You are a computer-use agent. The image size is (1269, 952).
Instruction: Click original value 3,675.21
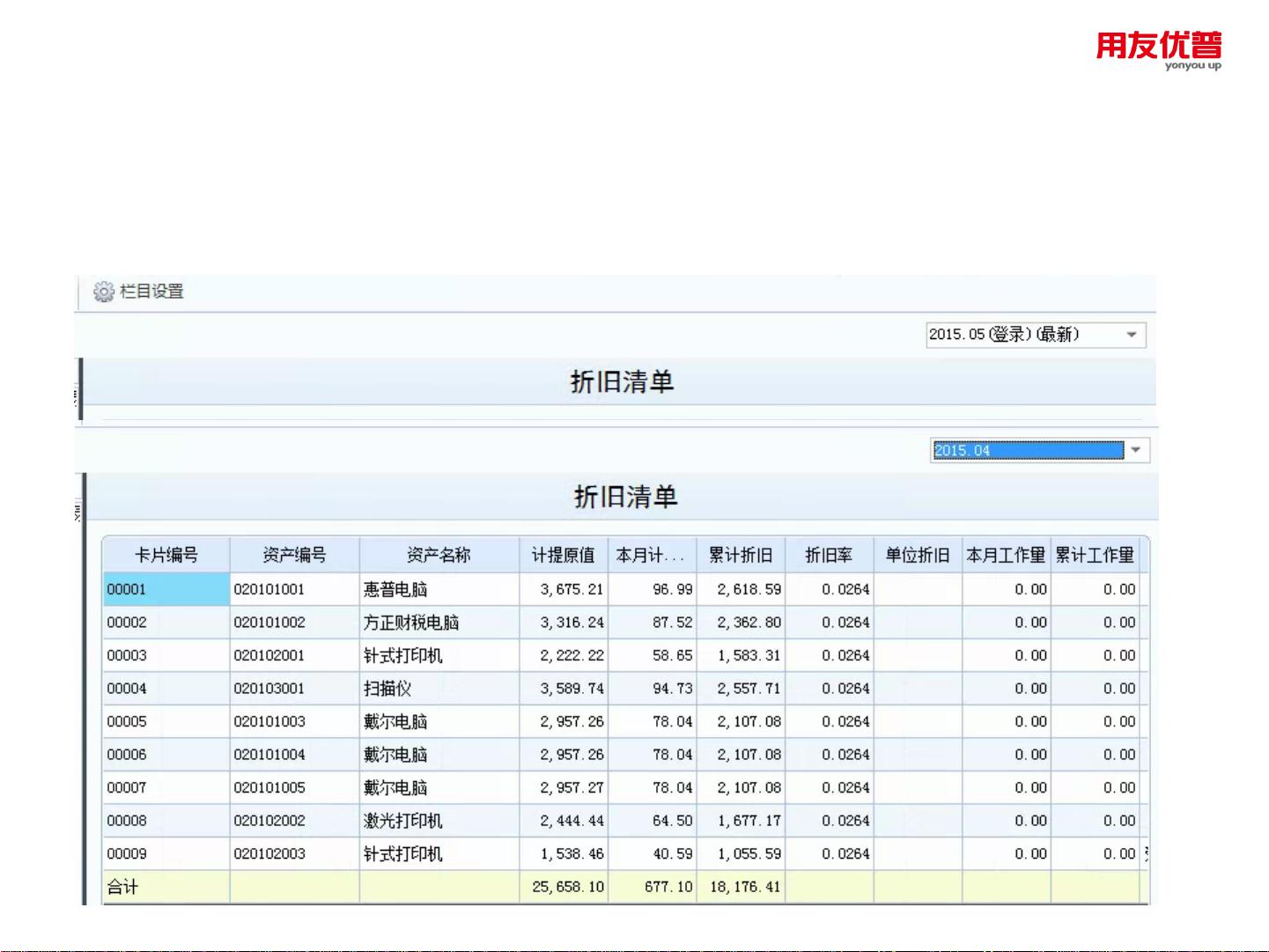point(572,589)
